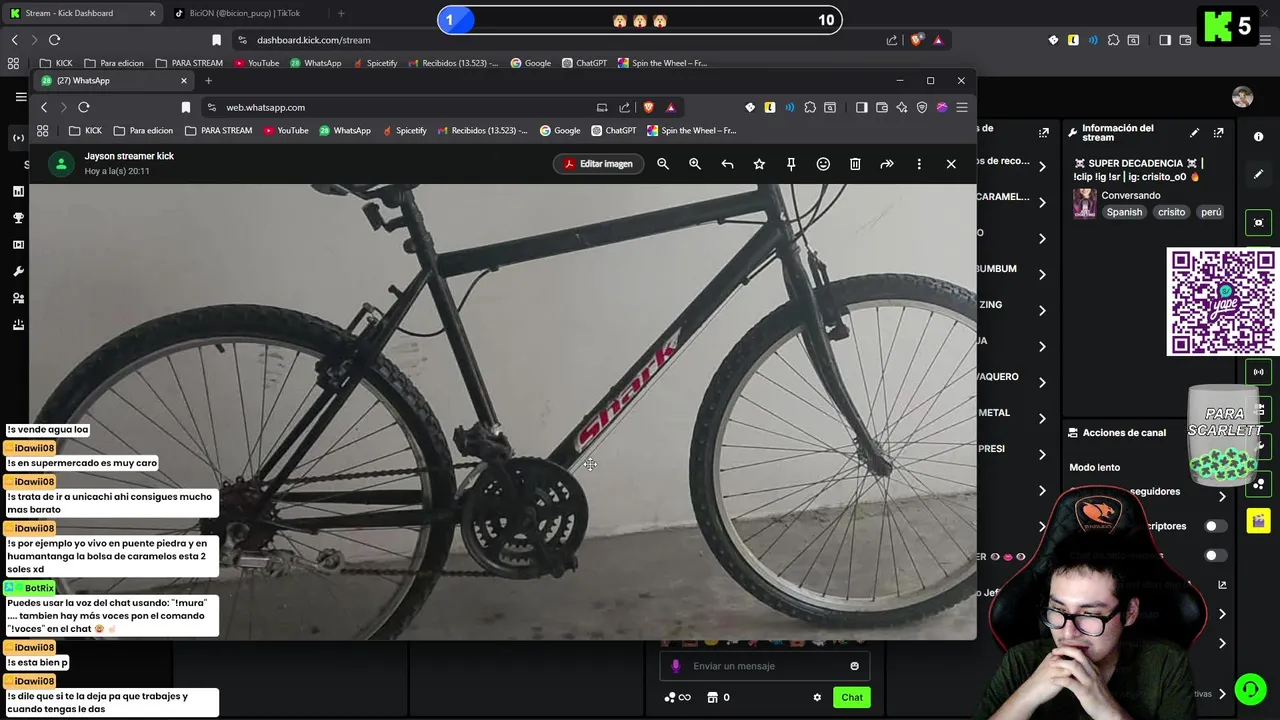This screenshot has width=1280, height=720.
Task: Open Brave wallet icon in WhatsApp window
Action: click(882, 107)
